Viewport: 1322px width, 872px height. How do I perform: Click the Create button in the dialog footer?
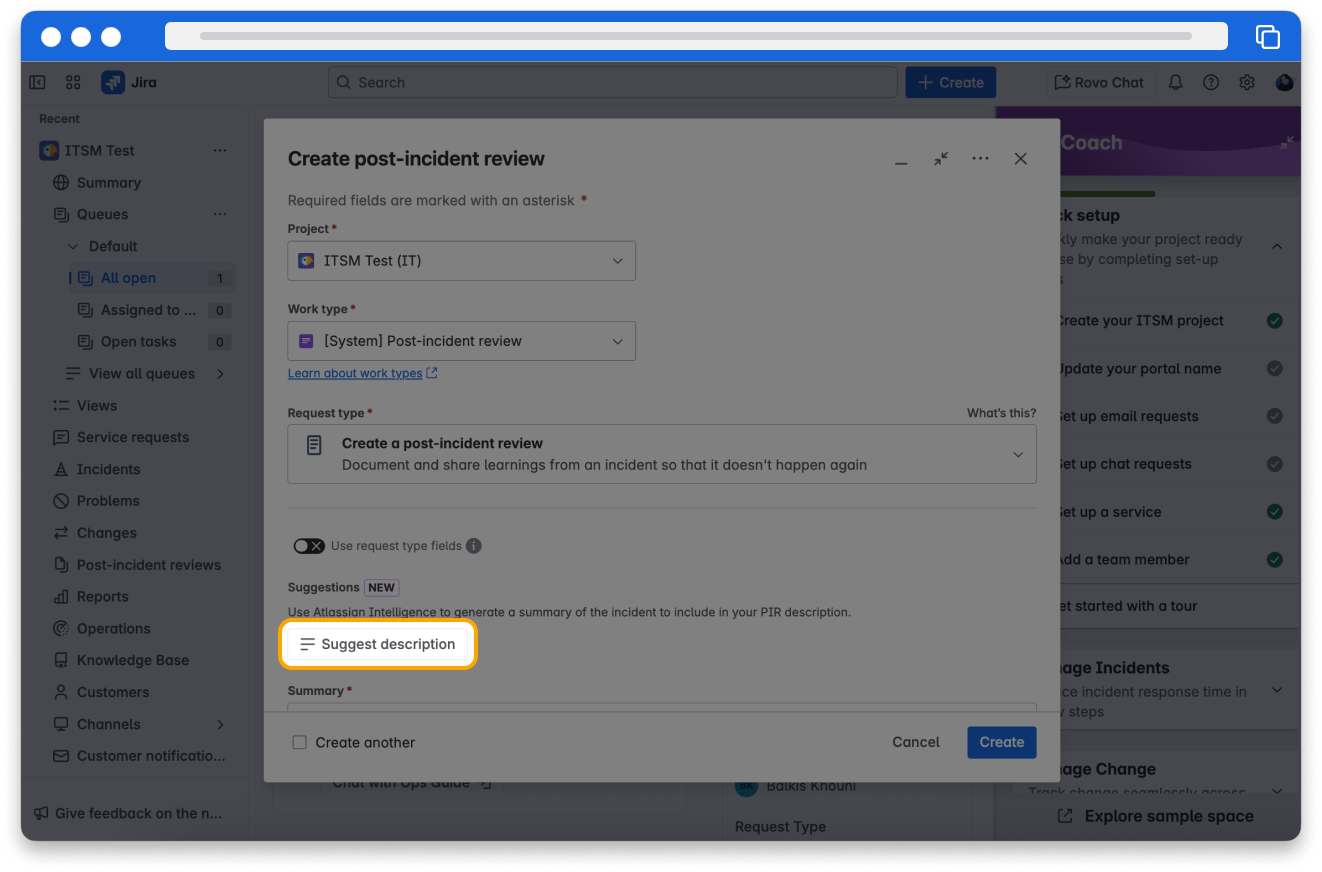tap(1002, 742)
